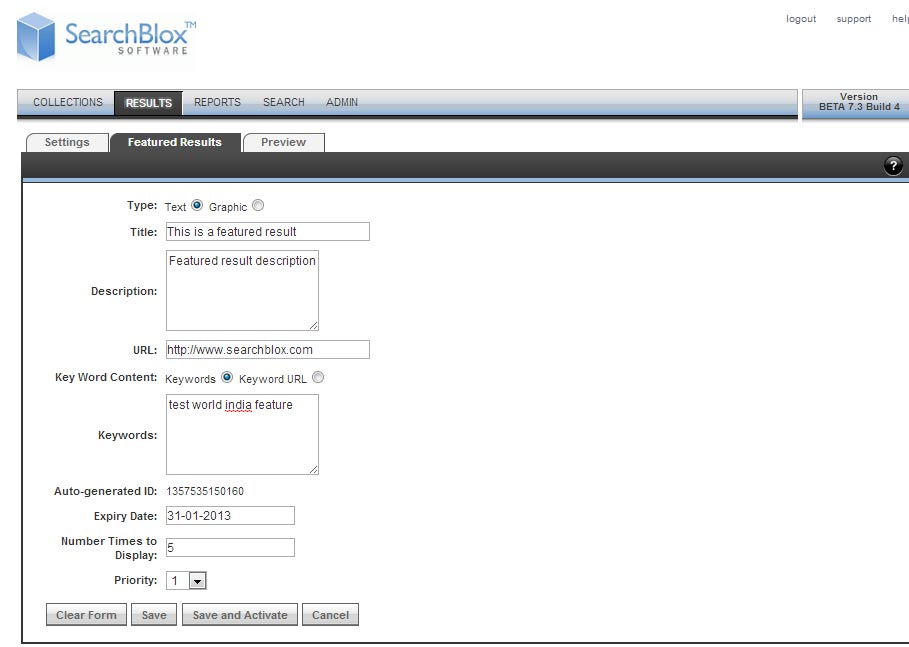Click the Expiry Date label
The height and width of the screenshot is (647, 909).
[125, 516]
